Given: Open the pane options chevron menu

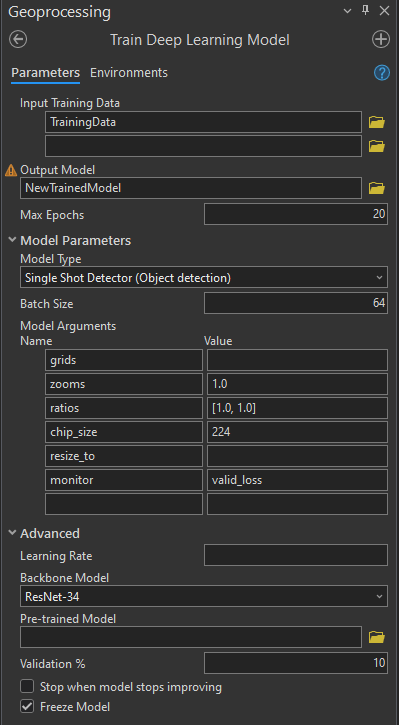Looking at the screenshot, I should click(348, 11).
